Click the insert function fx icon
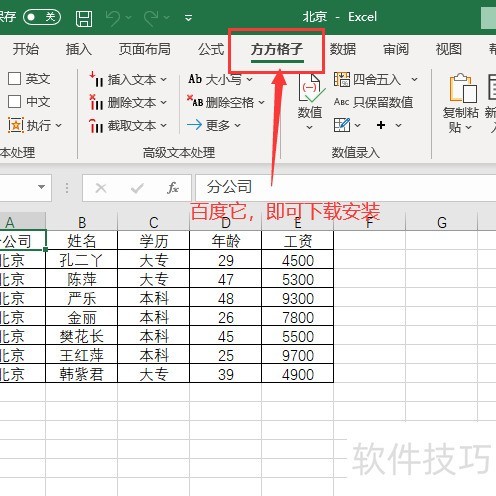496x496 pixels. point(173,188)
